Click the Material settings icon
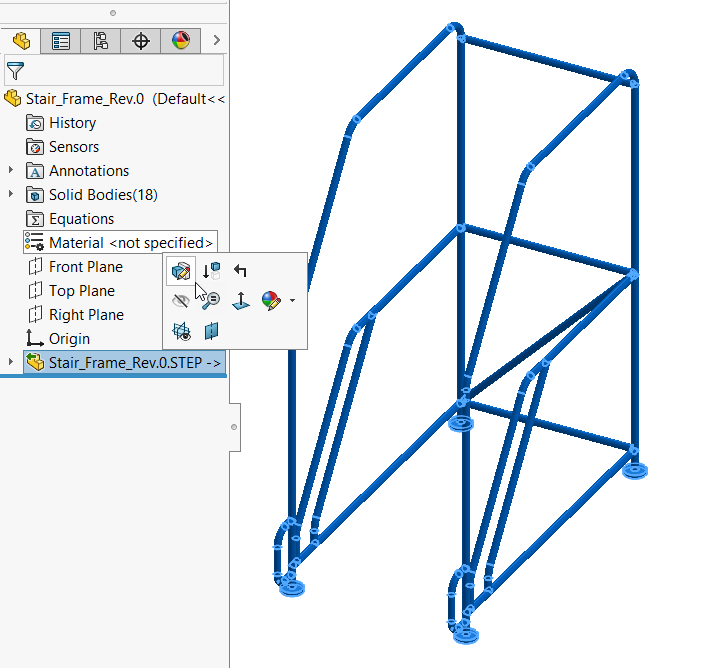 click(35, 242)
